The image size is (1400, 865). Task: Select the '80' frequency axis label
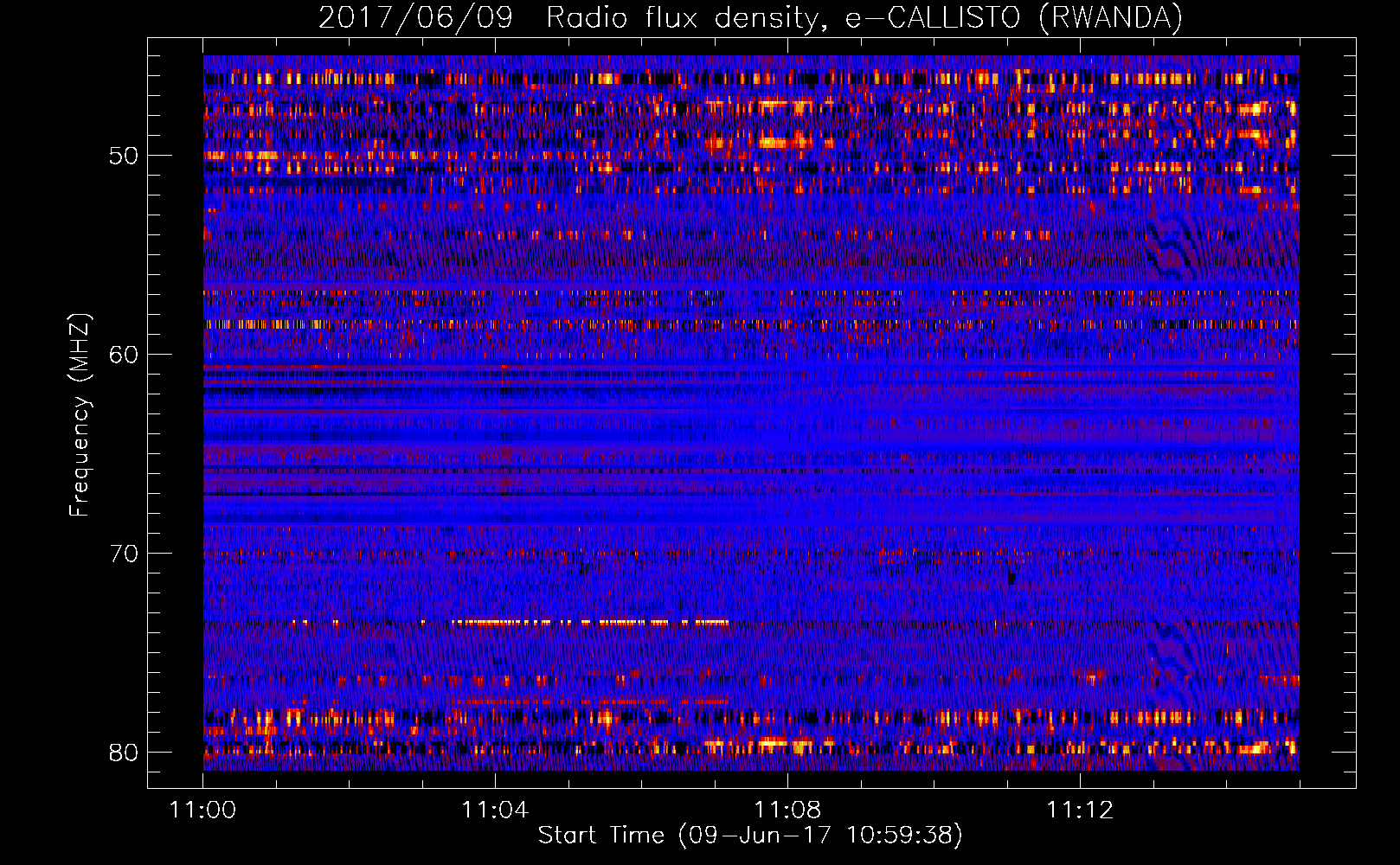(x=124, y=753)
